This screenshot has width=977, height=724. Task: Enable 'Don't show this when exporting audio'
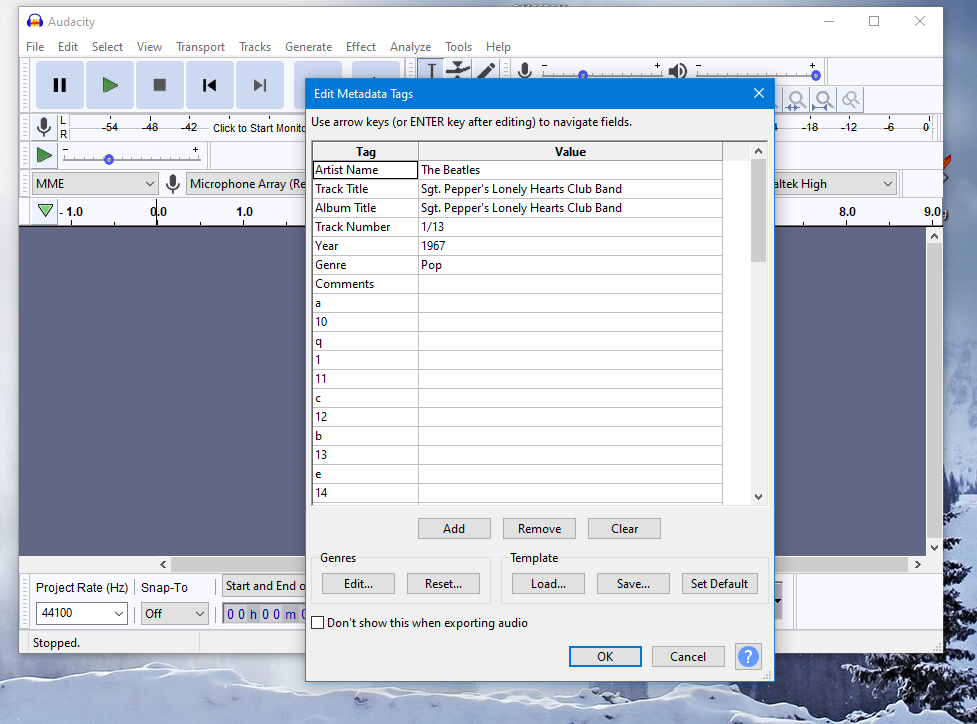[x=317, y=621]
